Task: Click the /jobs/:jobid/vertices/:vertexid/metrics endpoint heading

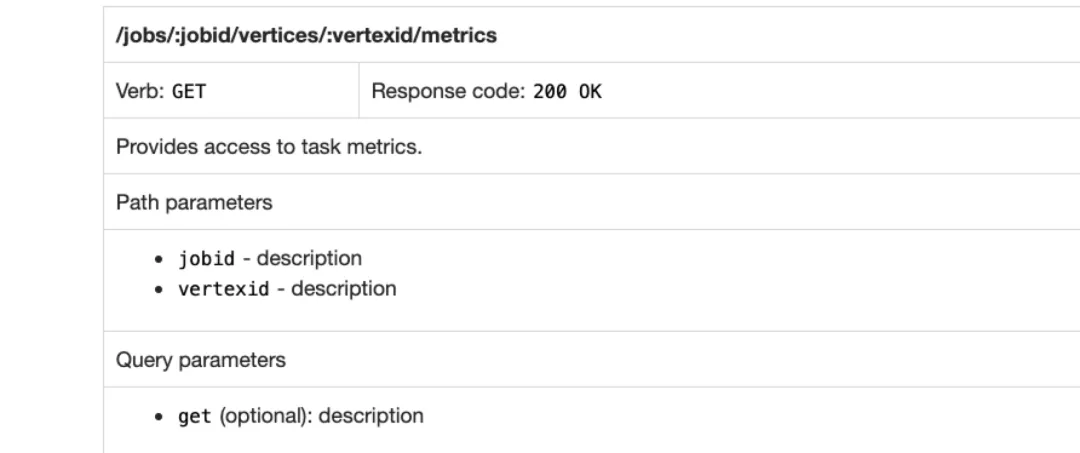Action: [306, 35]
